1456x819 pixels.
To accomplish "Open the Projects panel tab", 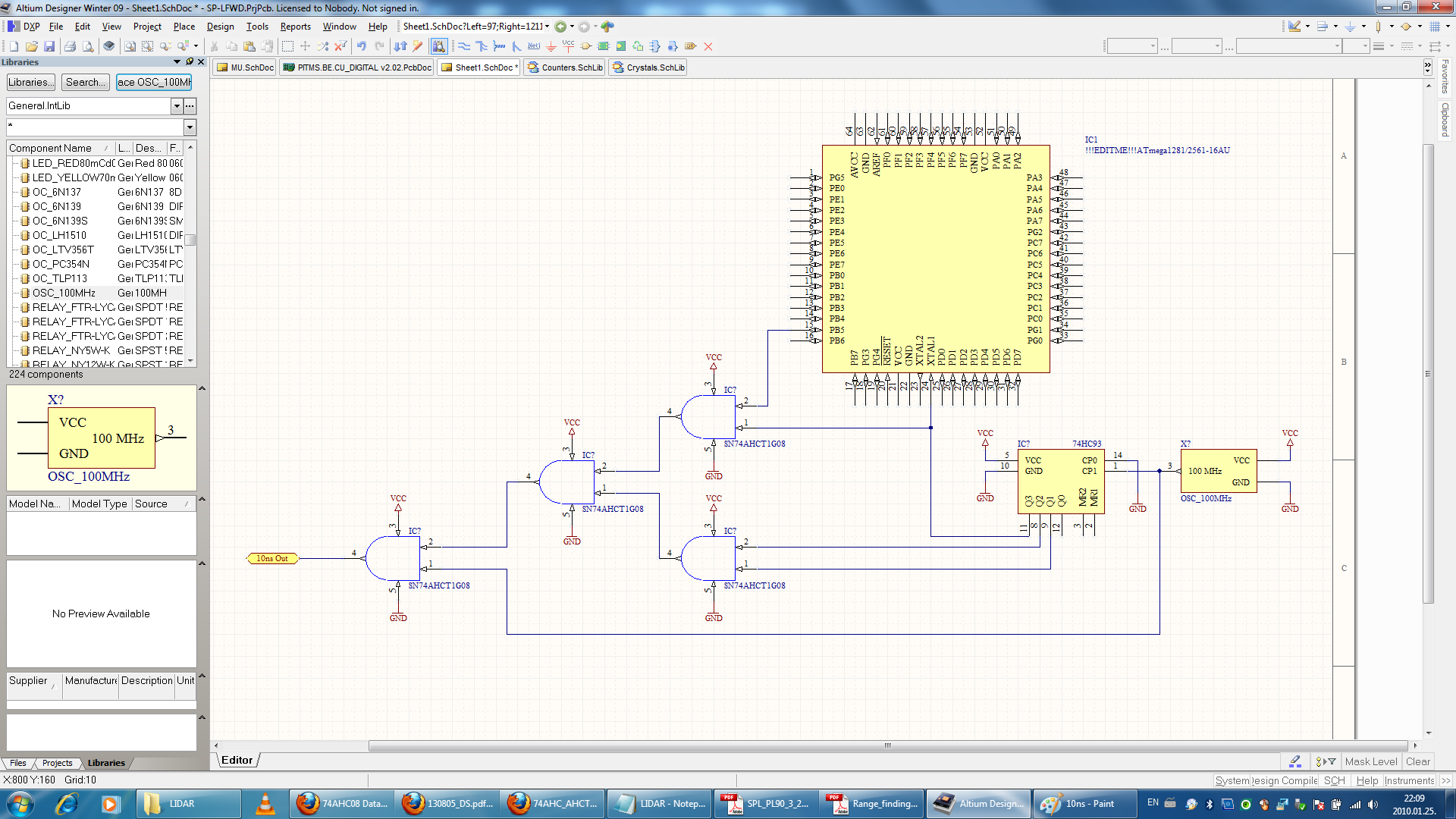I will pyautogui.click(x=58, y=763).
